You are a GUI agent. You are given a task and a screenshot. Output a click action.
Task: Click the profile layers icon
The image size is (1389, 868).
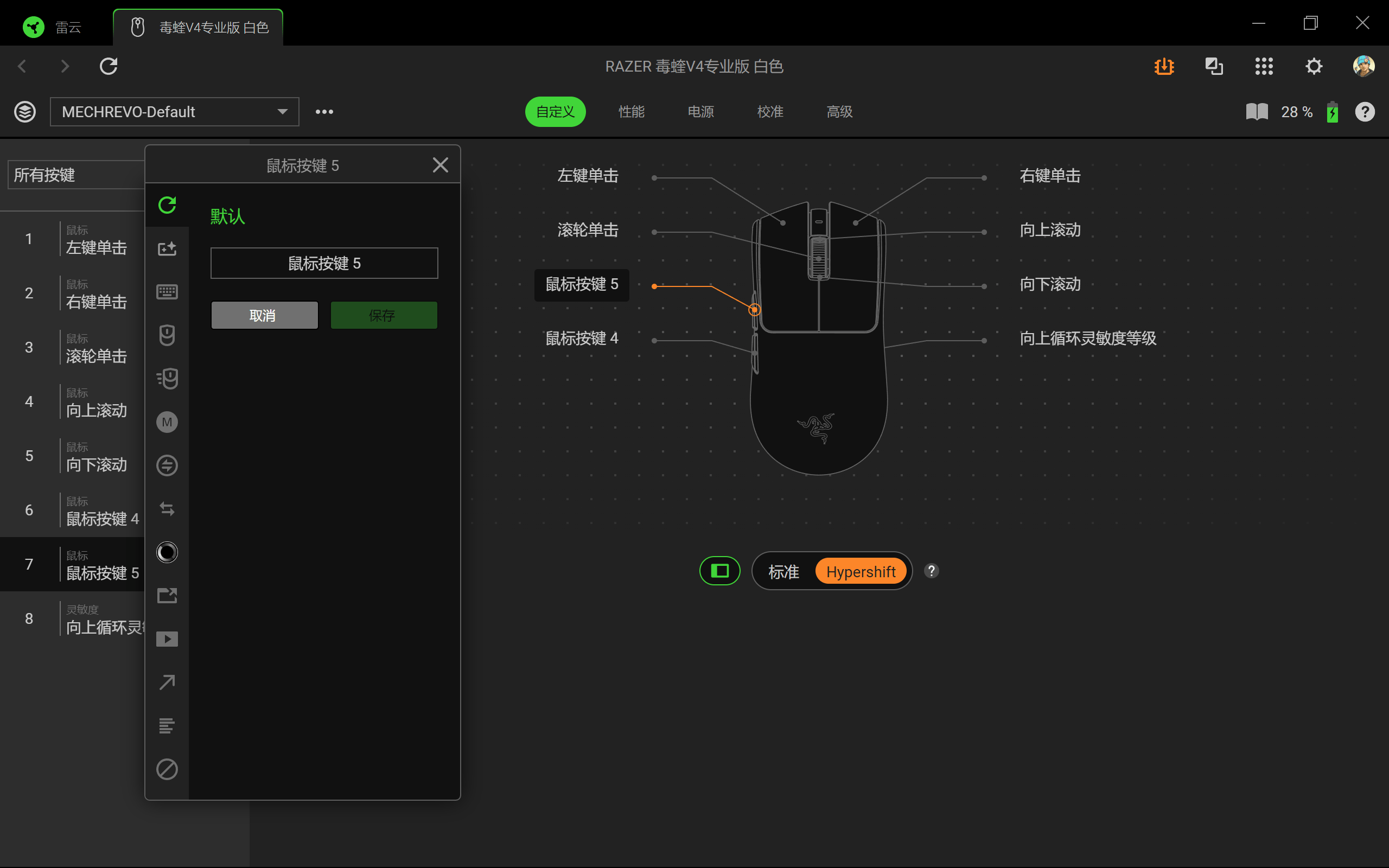point(24,111)
